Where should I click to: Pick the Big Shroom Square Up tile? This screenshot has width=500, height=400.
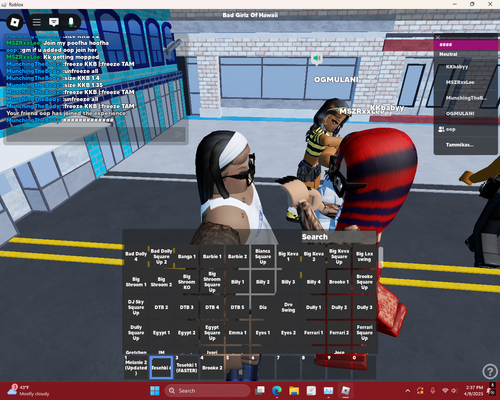coord(212,282)
